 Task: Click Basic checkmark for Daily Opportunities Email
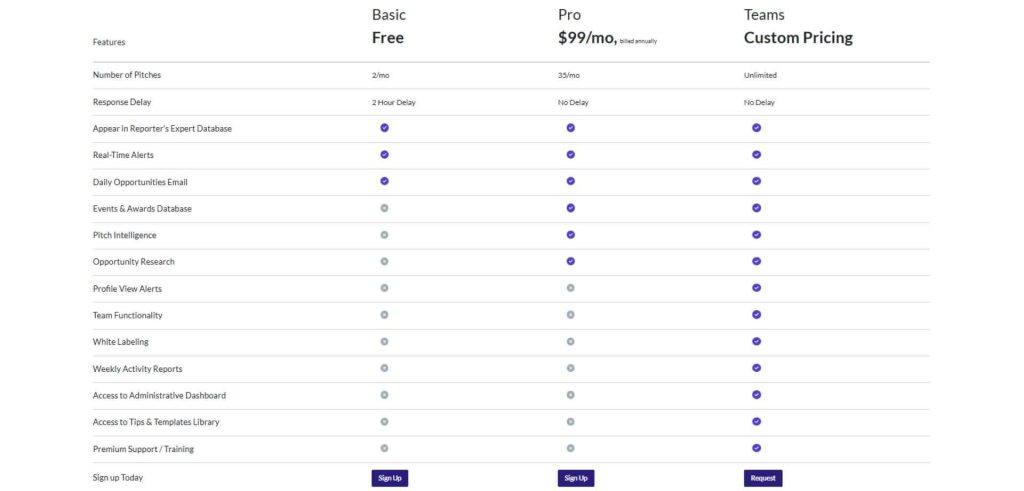pyautogui.click(x=384, y=181)
